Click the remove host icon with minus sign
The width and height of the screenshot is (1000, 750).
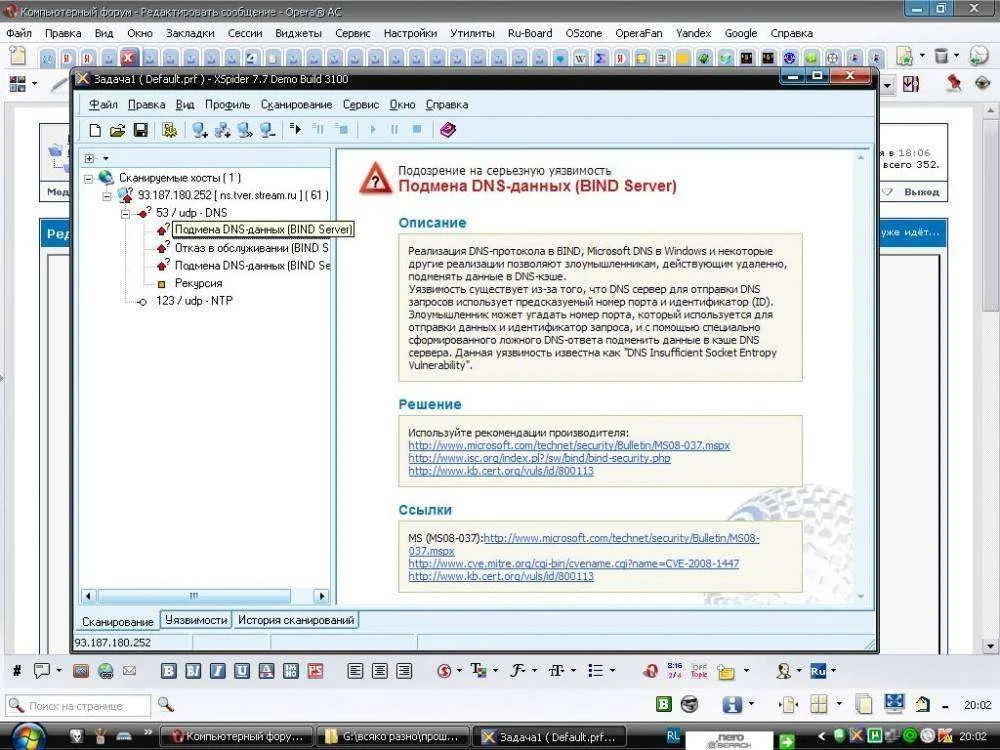267,130
